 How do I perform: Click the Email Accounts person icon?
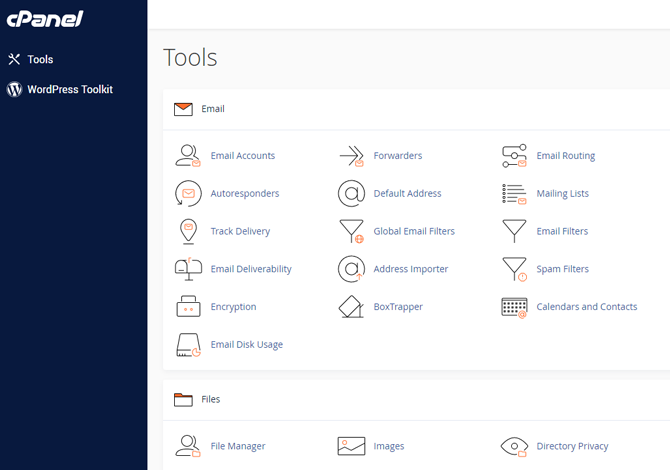(188, 156)
